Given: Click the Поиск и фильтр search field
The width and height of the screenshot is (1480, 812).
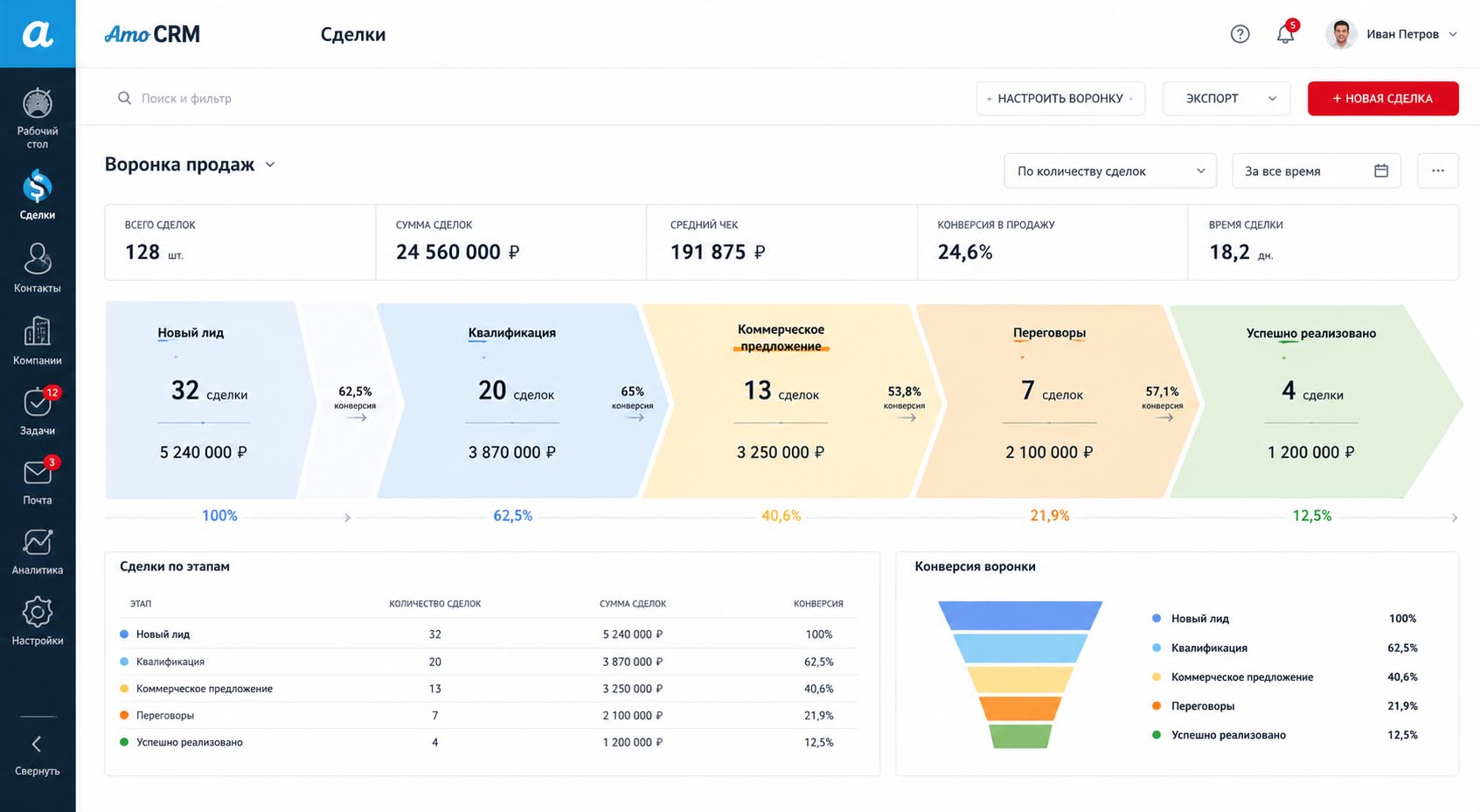Looking at the screenshot, I should pyautogui.click(x=525, y=98).
